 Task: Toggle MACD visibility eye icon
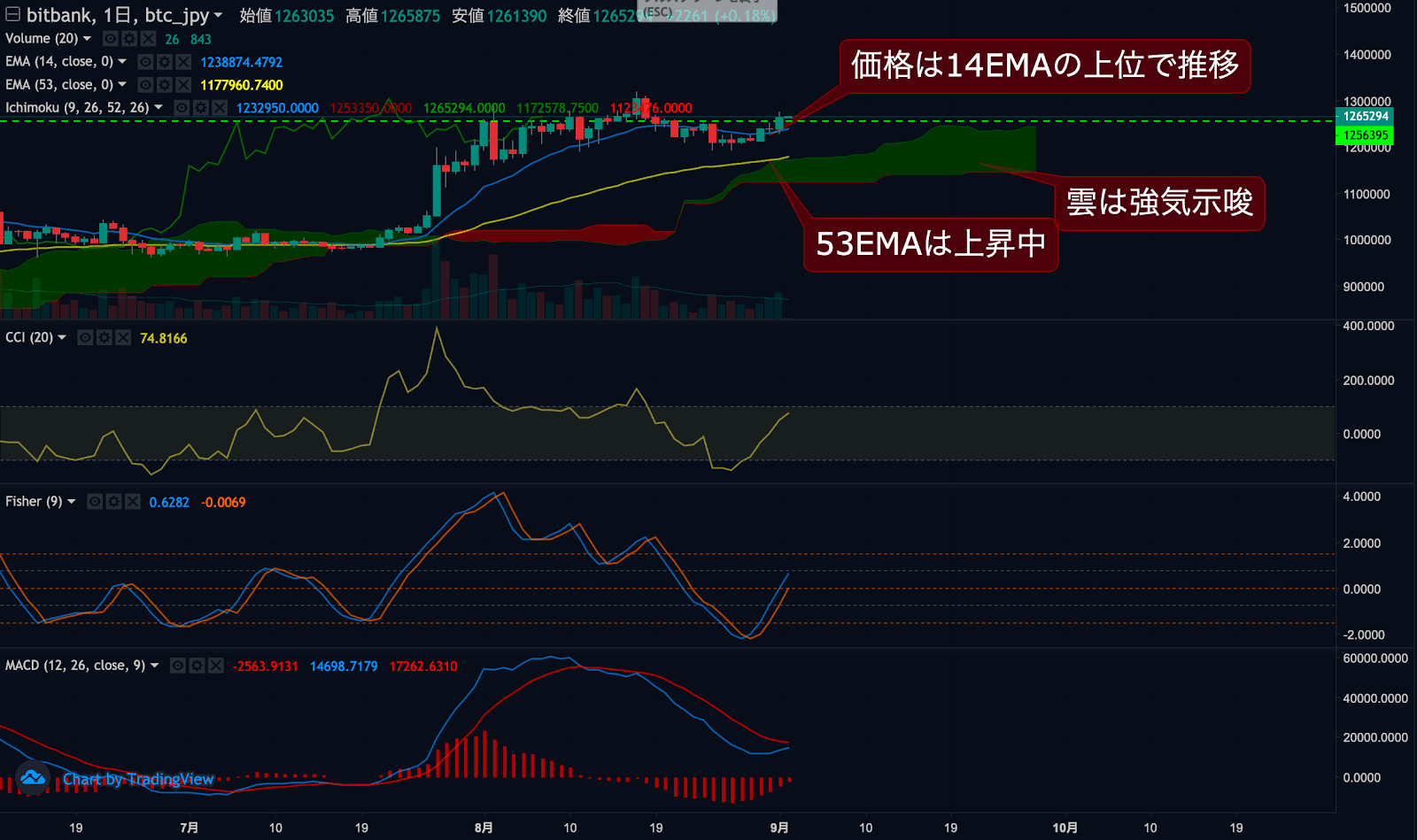[178, 666]
